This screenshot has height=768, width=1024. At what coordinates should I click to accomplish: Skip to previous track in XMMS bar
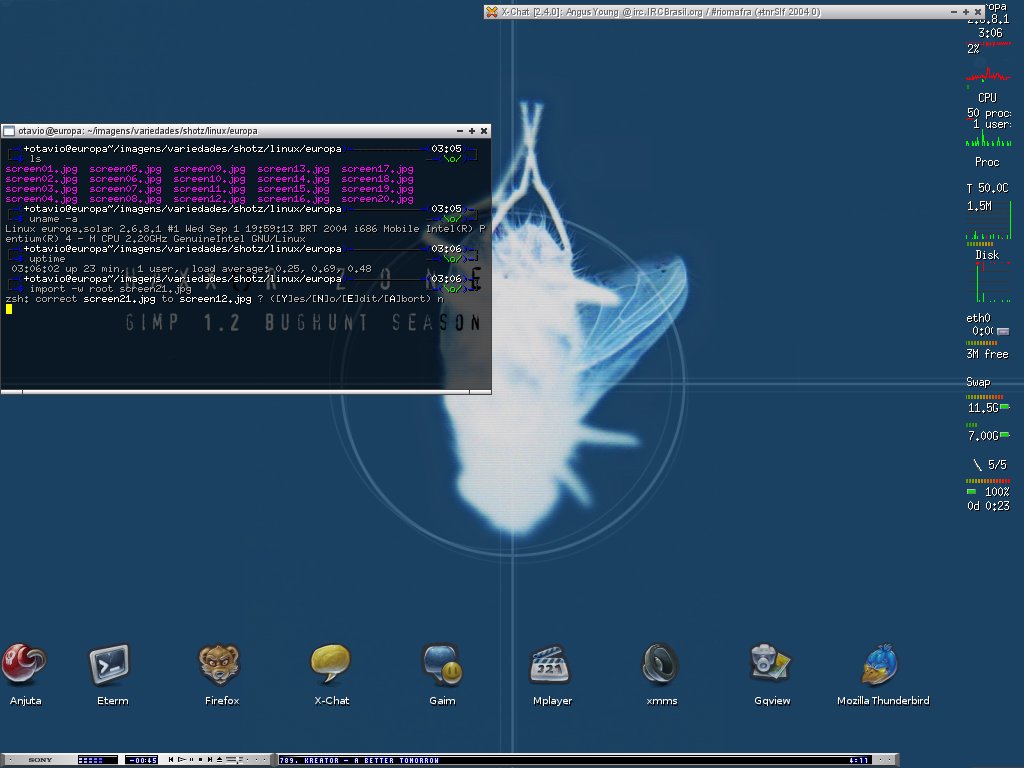pos(171,760)
